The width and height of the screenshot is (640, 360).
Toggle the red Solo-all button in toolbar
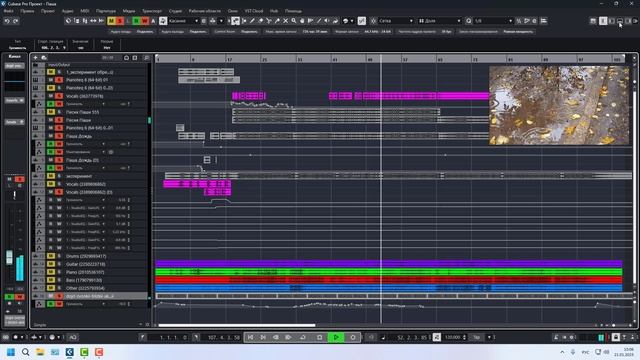tap(120, 21)
